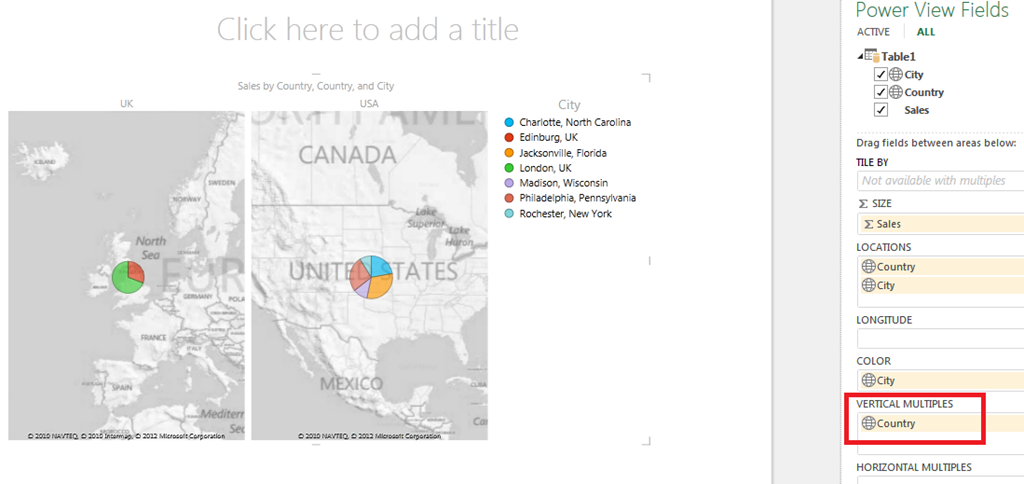
Task: Uncheck the Sales field checkbox
Action: point(881,110)
